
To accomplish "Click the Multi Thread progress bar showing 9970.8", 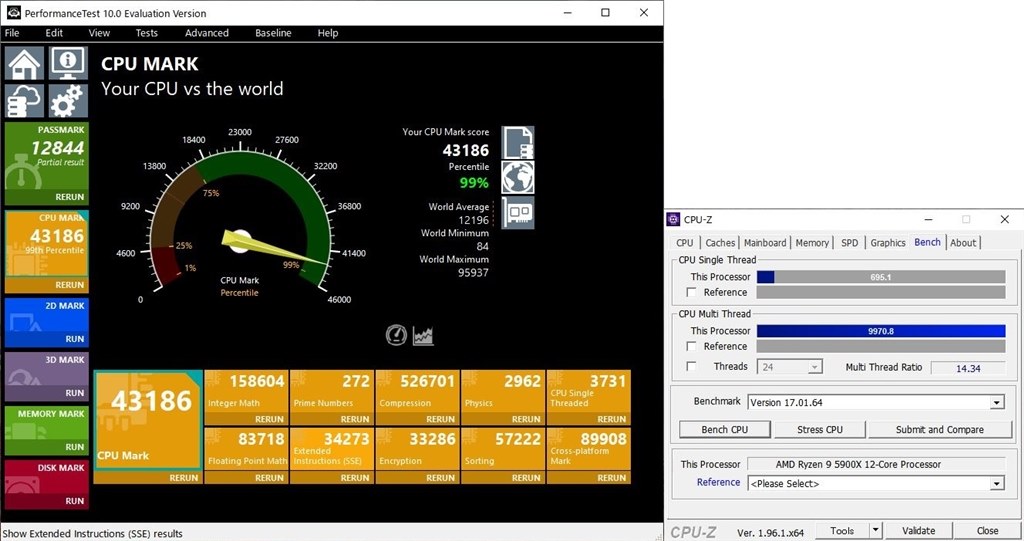I will (x=881, y=331).
